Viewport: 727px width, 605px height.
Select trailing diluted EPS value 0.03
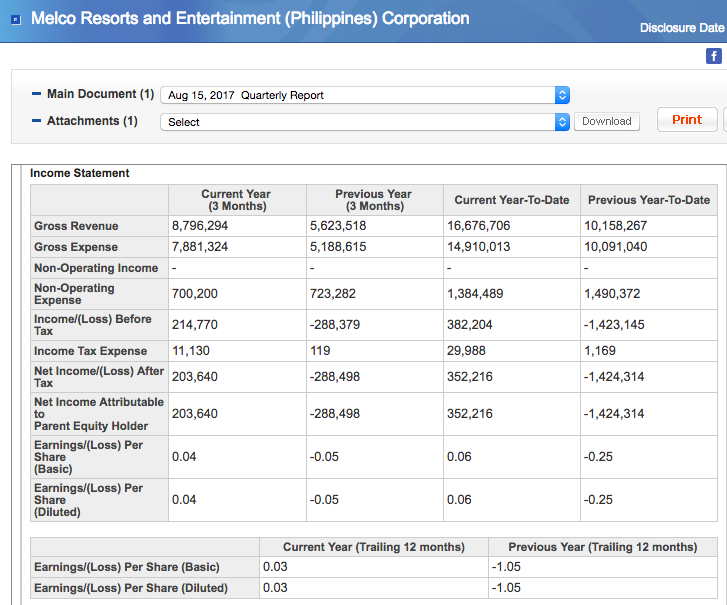[x=275, y=587]
